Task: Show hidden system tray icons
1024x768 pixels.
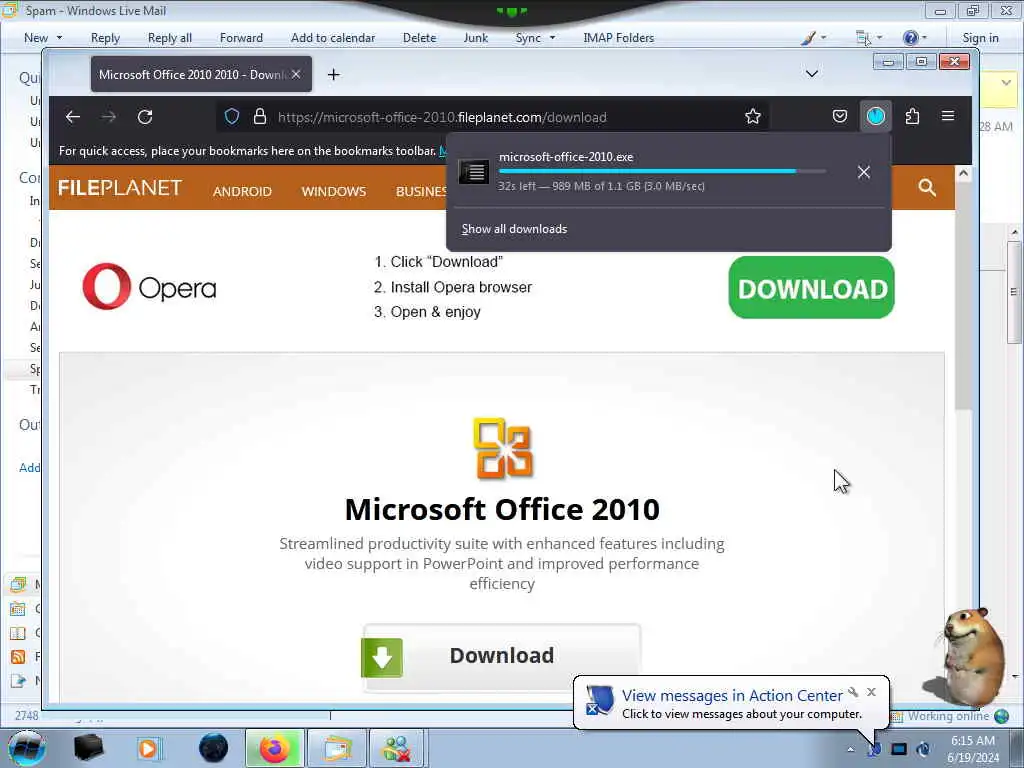Action: [850, 750]
